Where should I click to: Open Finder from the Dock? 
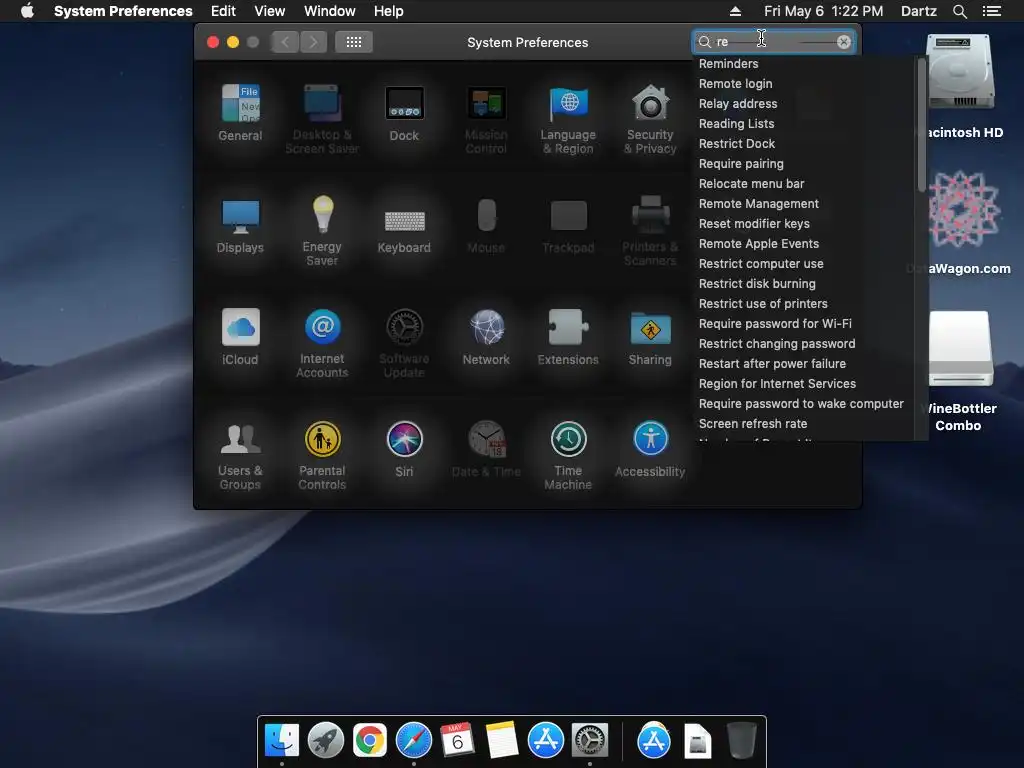click(x=282, y=741)
